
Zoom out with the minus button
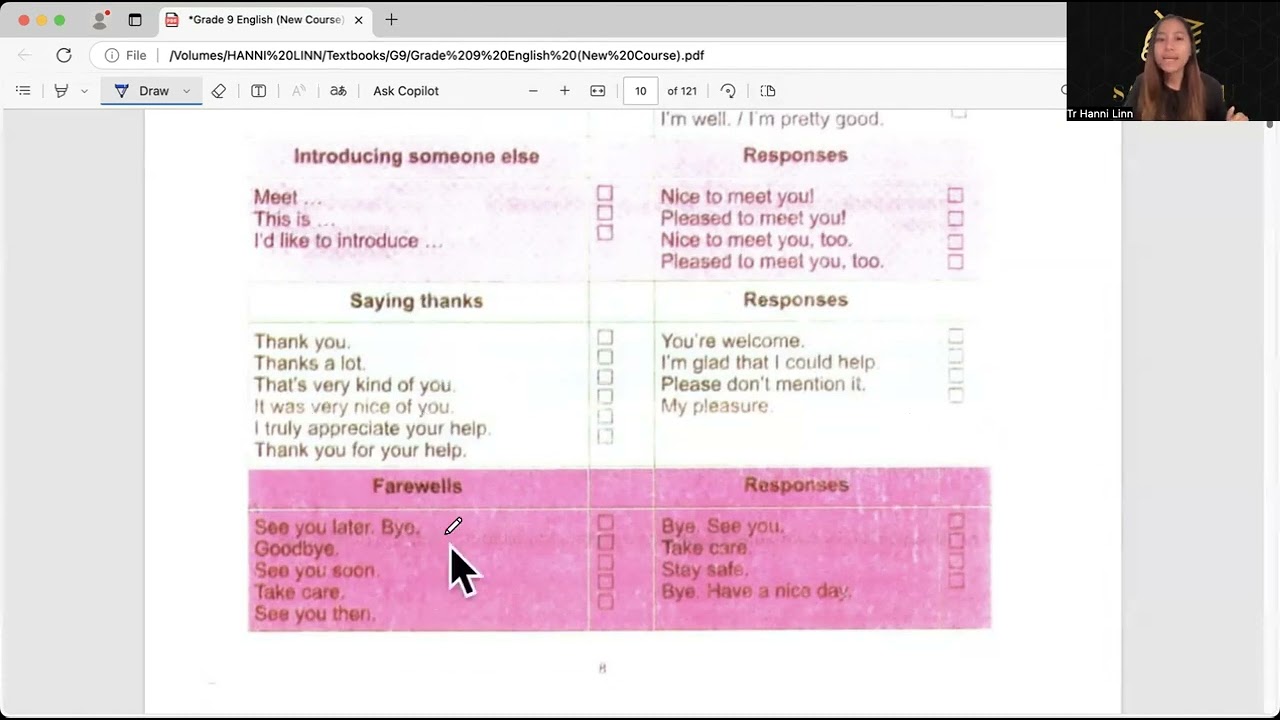click(x=533, y=91)
